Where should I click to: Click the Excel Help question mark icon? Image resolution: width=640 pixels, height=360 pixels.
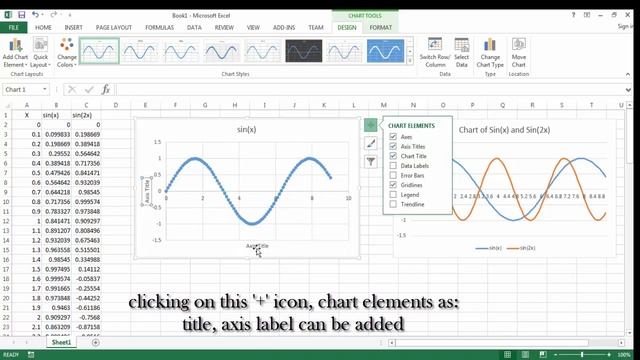[573, 15]
